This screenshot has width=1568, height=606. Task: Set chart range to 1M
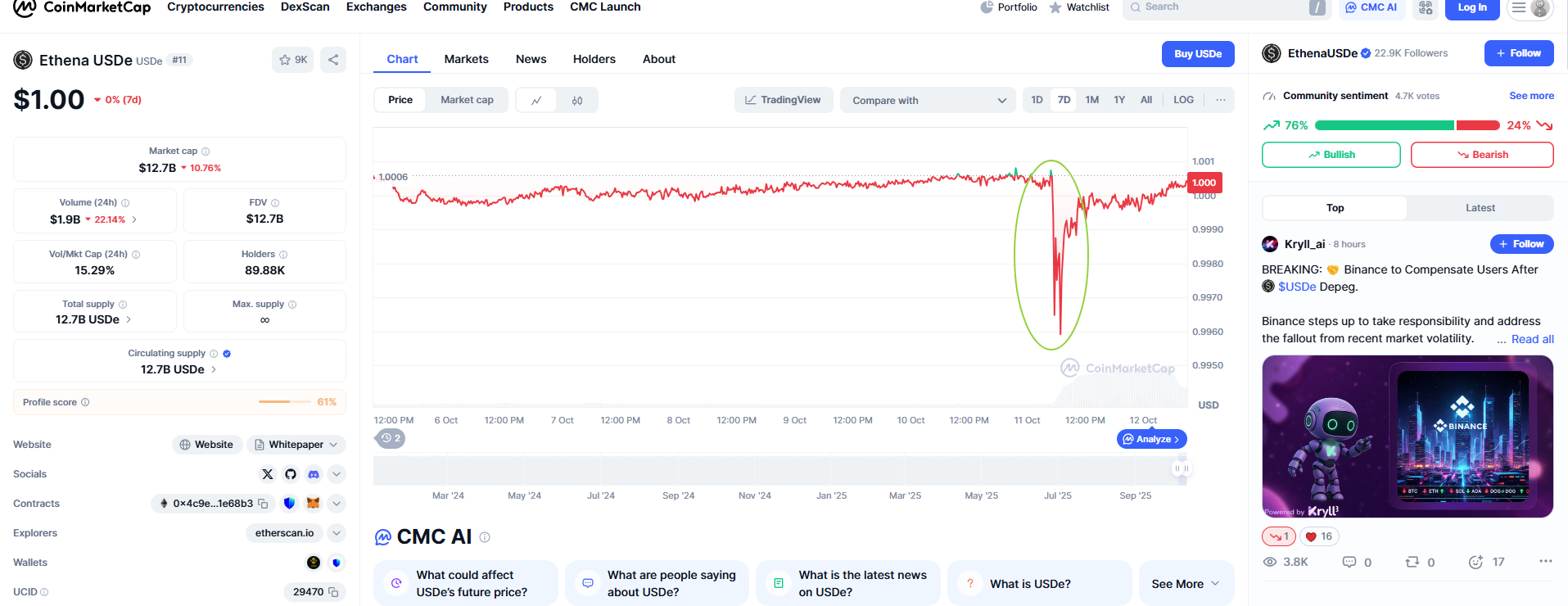pos(1091,100)
